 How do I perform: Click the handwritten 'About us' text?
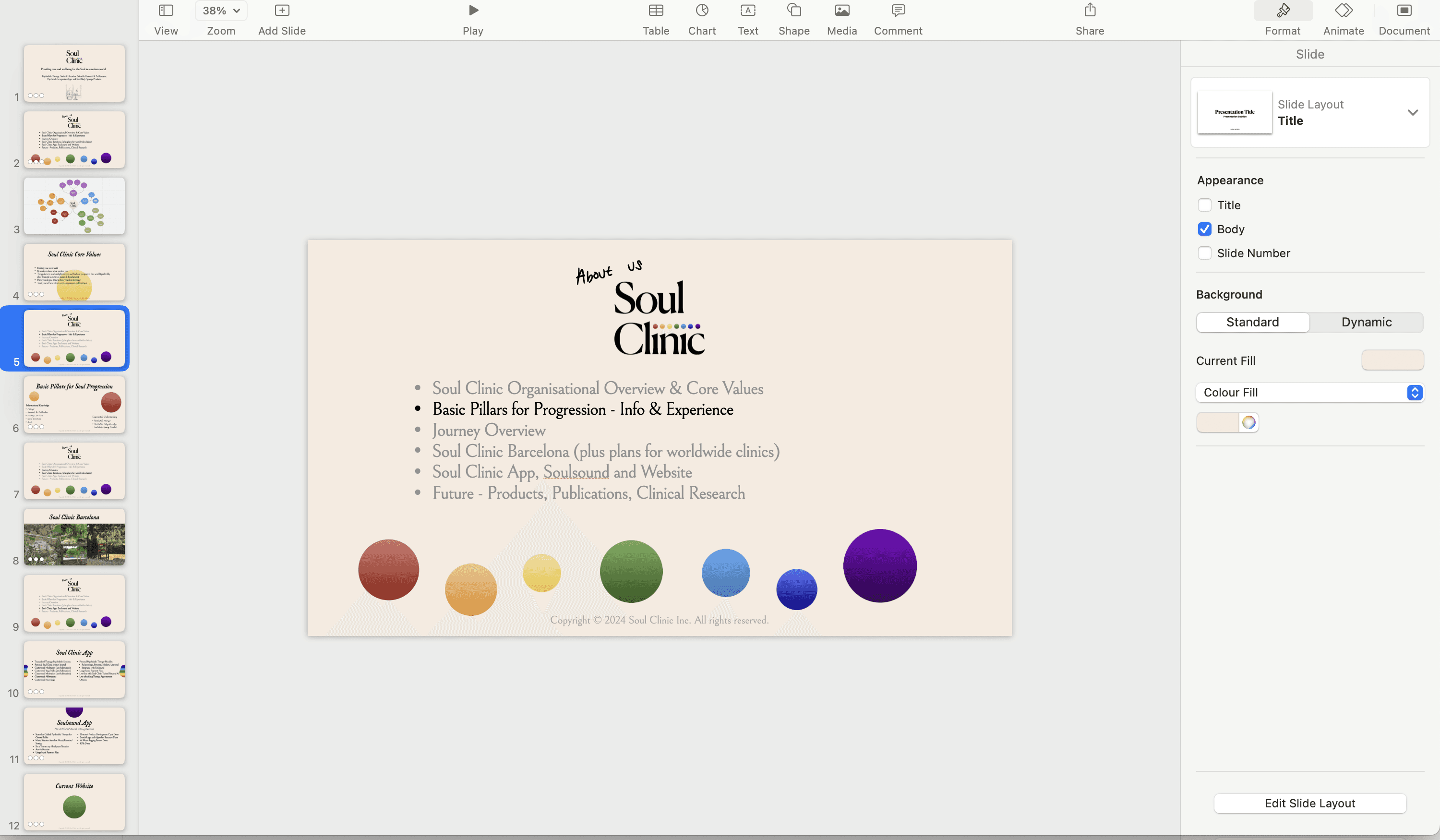[x=609, y=273]
